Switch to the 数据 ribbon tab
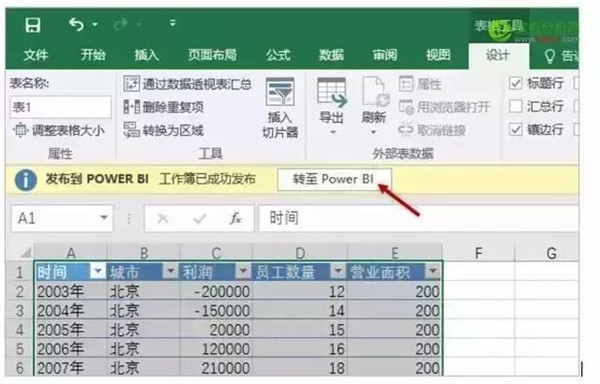Screen dimensions: 600x384 tap(331, 55)
